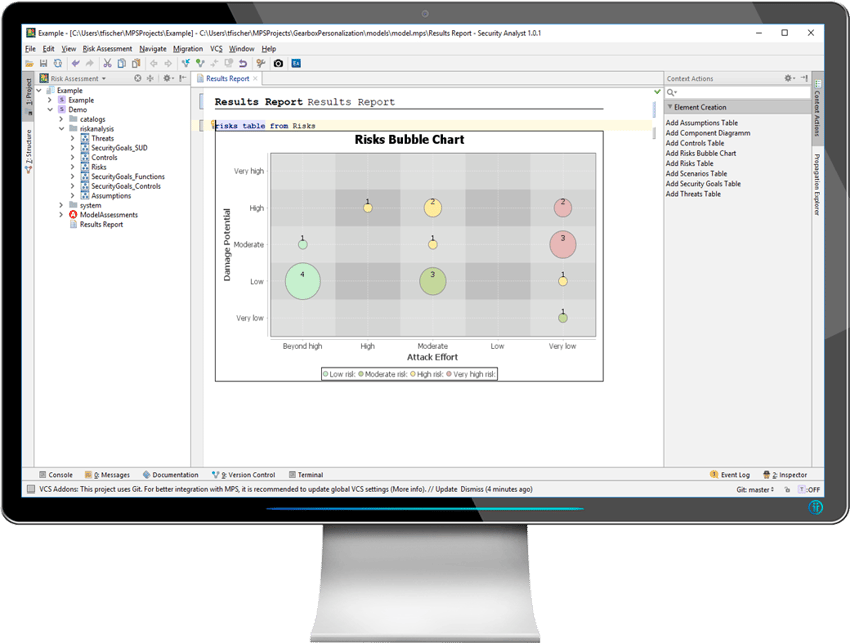The width and height of the screenshot is (850, 643).
Task: Click Add Risks Bubble Chart action
Action: (x=701, y=153)
